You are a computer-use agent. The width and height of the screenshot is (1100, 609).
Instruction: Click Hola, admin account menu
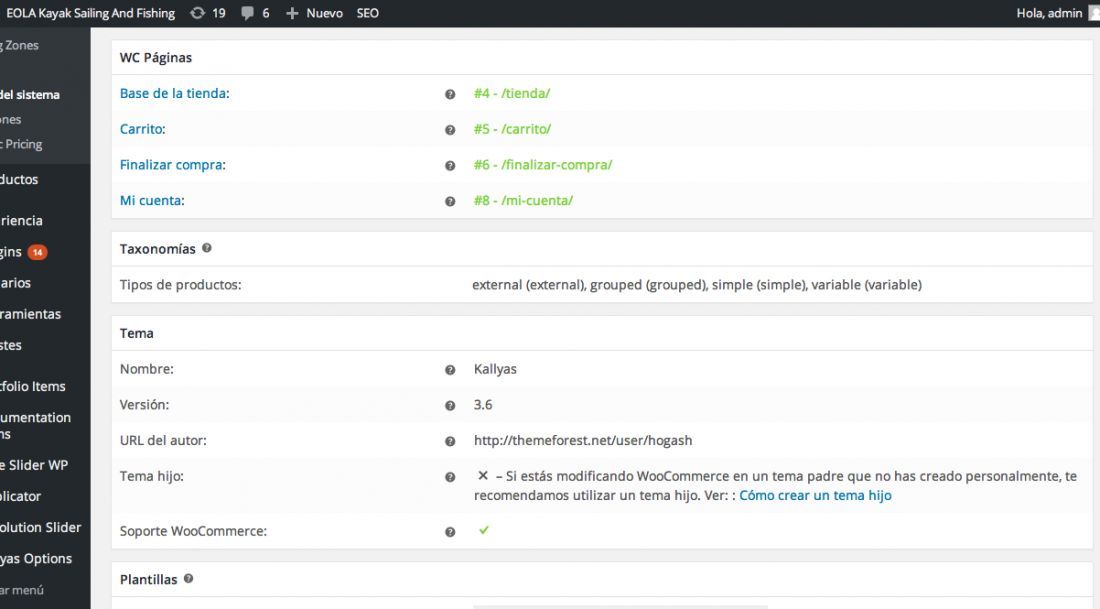(x=1049, y=13)
